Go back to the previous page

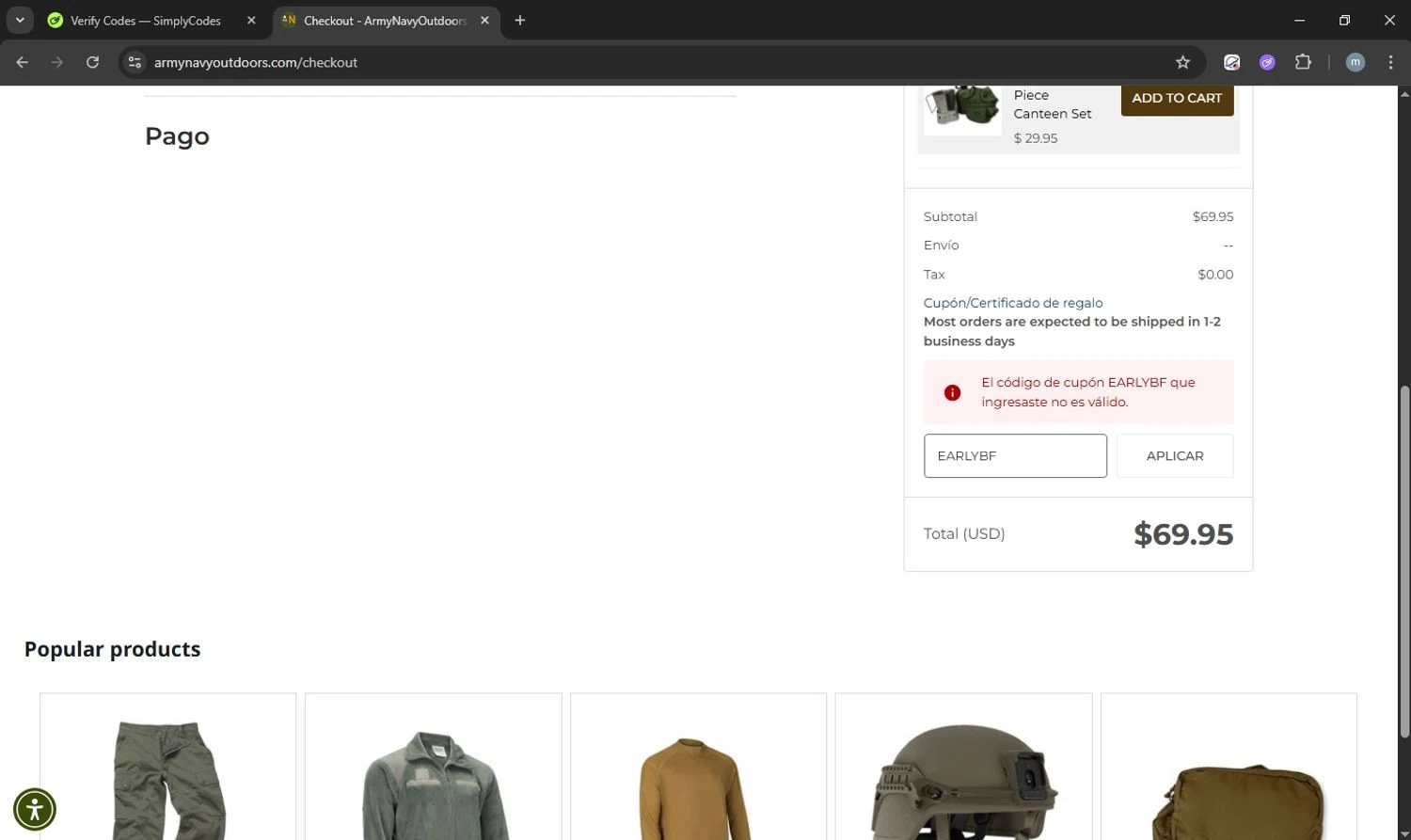tap(23, 62)
